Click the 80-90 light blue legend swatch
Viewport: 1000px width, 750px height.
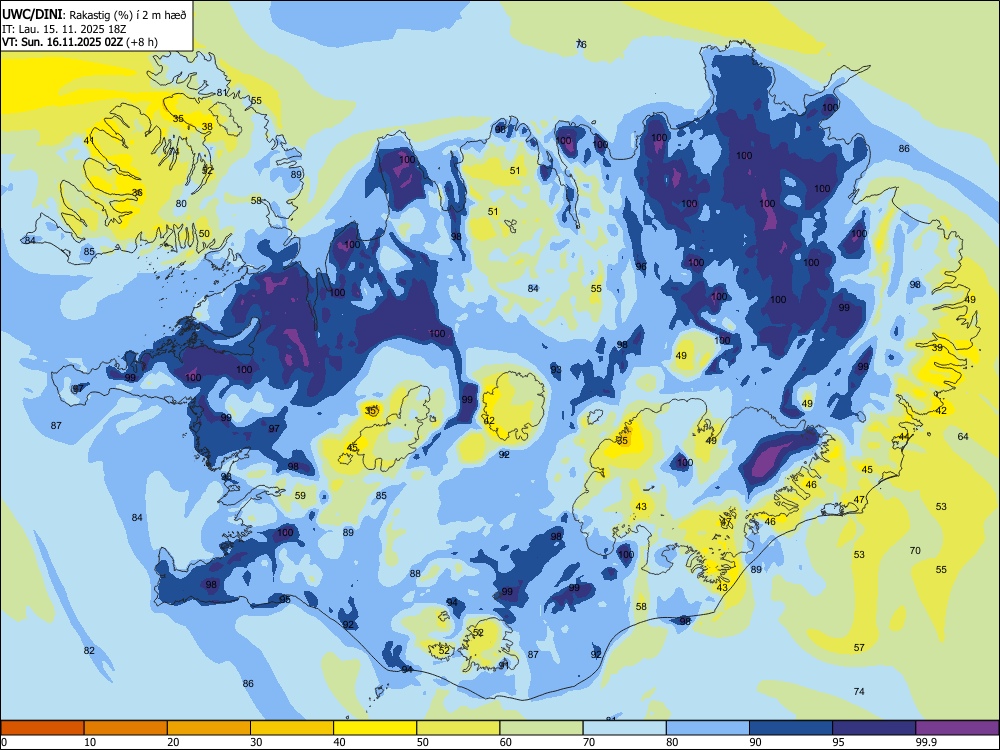(708, 728)
